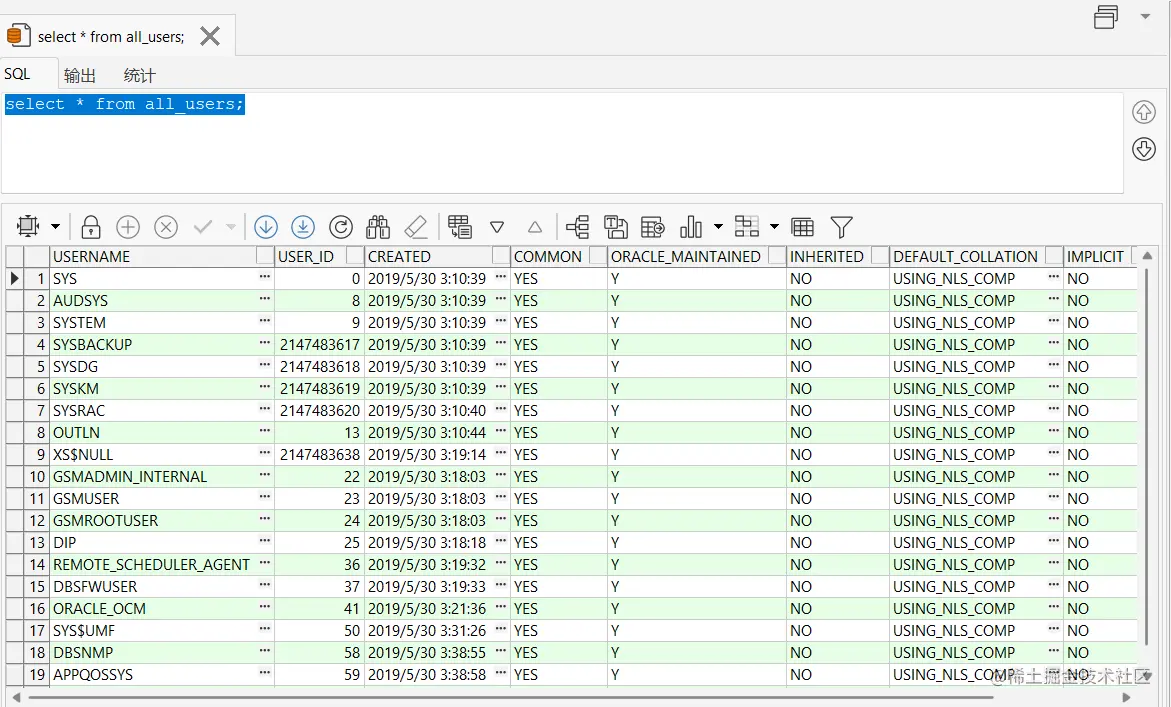The image size is (1171, 707).
Task: Open ellipsis button in SYS username cell
Action: point(264,277)
